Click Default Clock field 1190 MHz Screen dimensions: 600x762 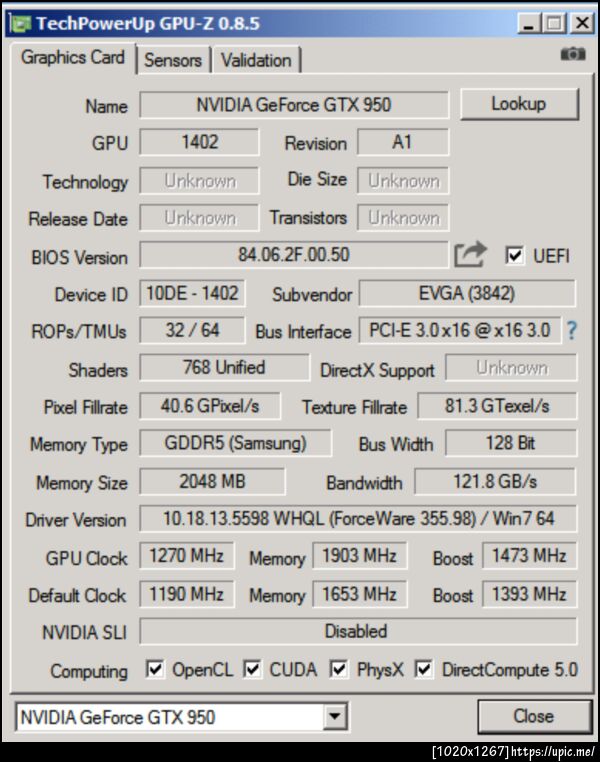[x=187, y=594]
